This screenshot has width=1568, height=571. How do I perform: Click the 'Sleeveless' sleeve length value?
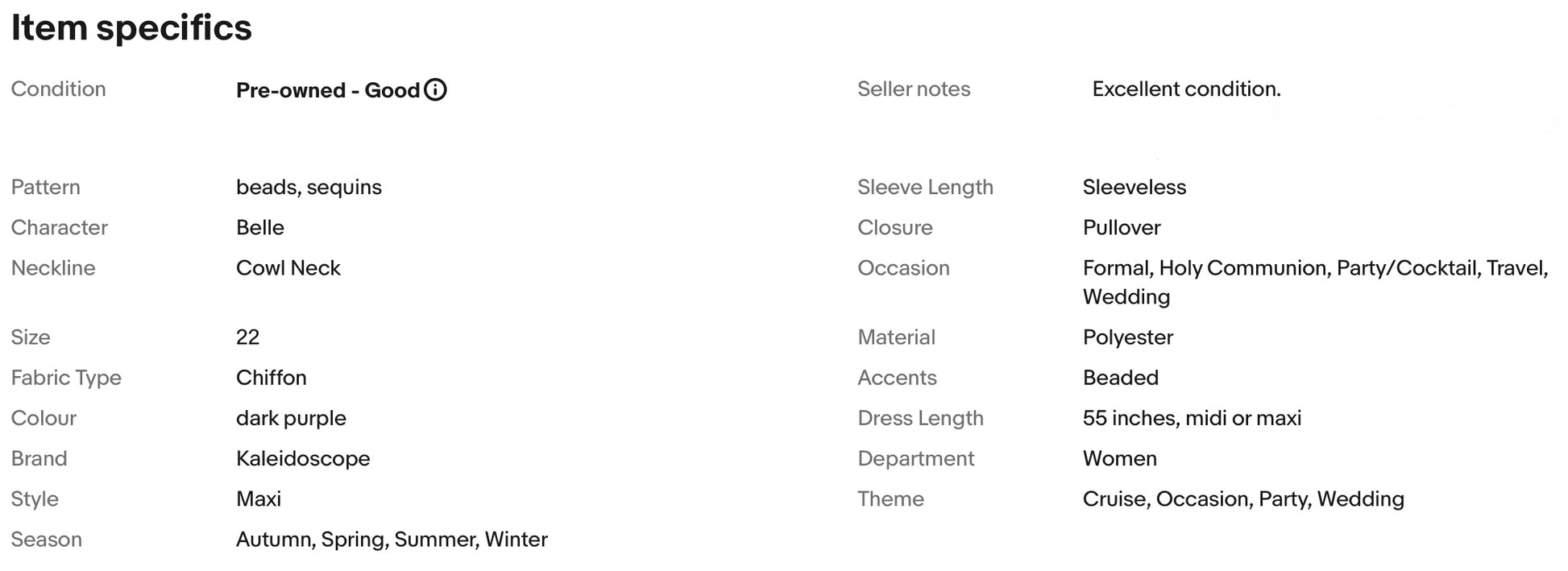click(1135, 187)
